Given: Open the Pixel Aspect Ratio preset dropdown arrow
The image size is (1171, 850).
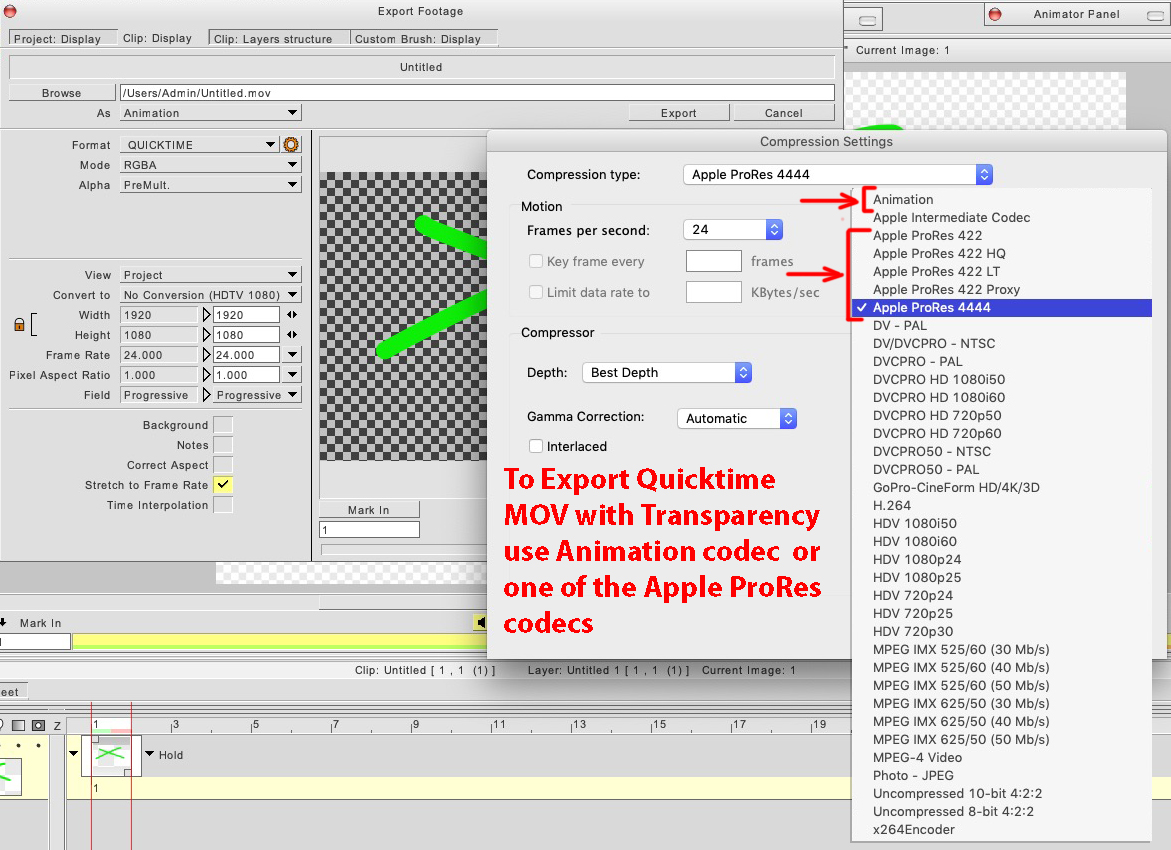Looking at the screenshot, I should [x=292, y=375].
